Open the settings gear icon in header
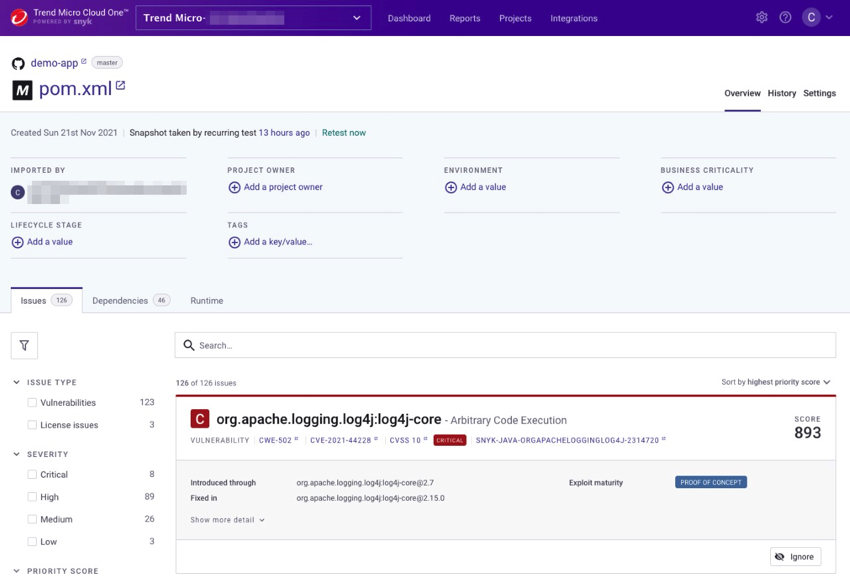The width and height of the screenshot is (850, 584). 762,18
